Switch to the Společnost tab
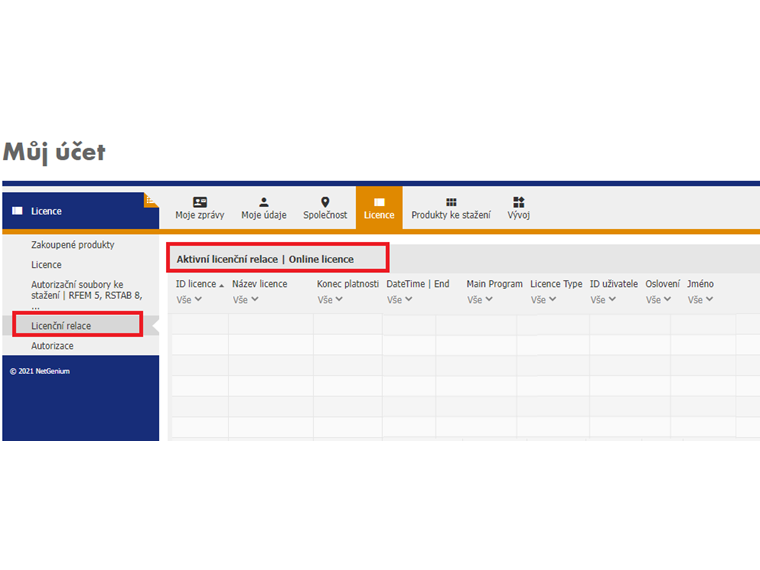Viewport: 760px width, 570px height. [325, 209]
